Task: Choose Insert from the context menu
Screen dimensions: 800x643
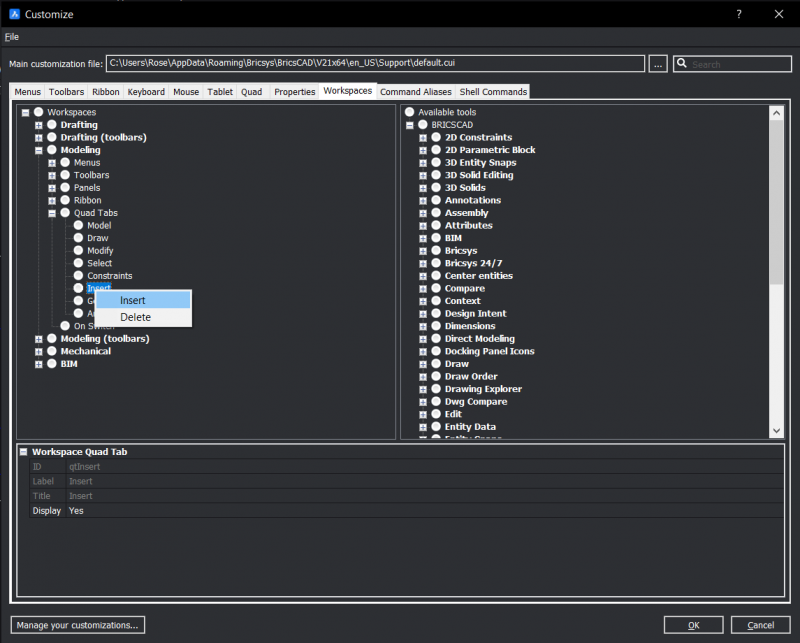Action: pos(133,299)
